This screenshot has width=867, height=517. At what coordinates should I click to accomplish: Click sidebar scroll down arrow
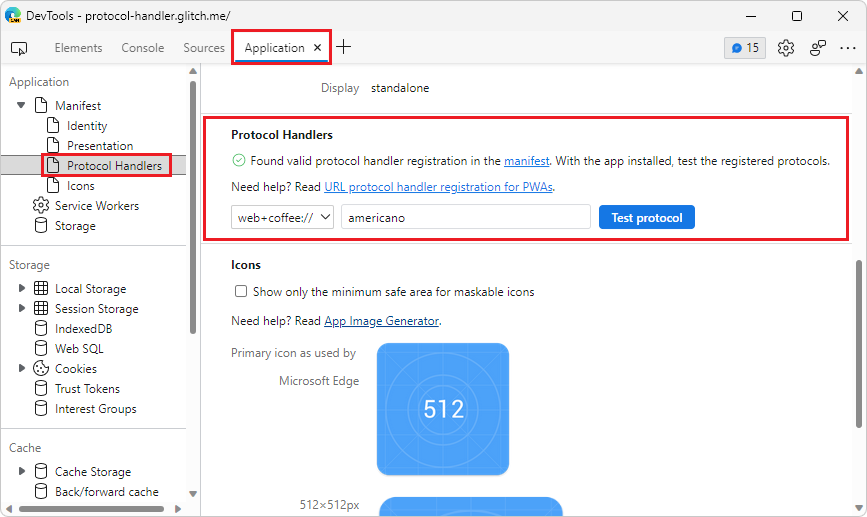193,494
